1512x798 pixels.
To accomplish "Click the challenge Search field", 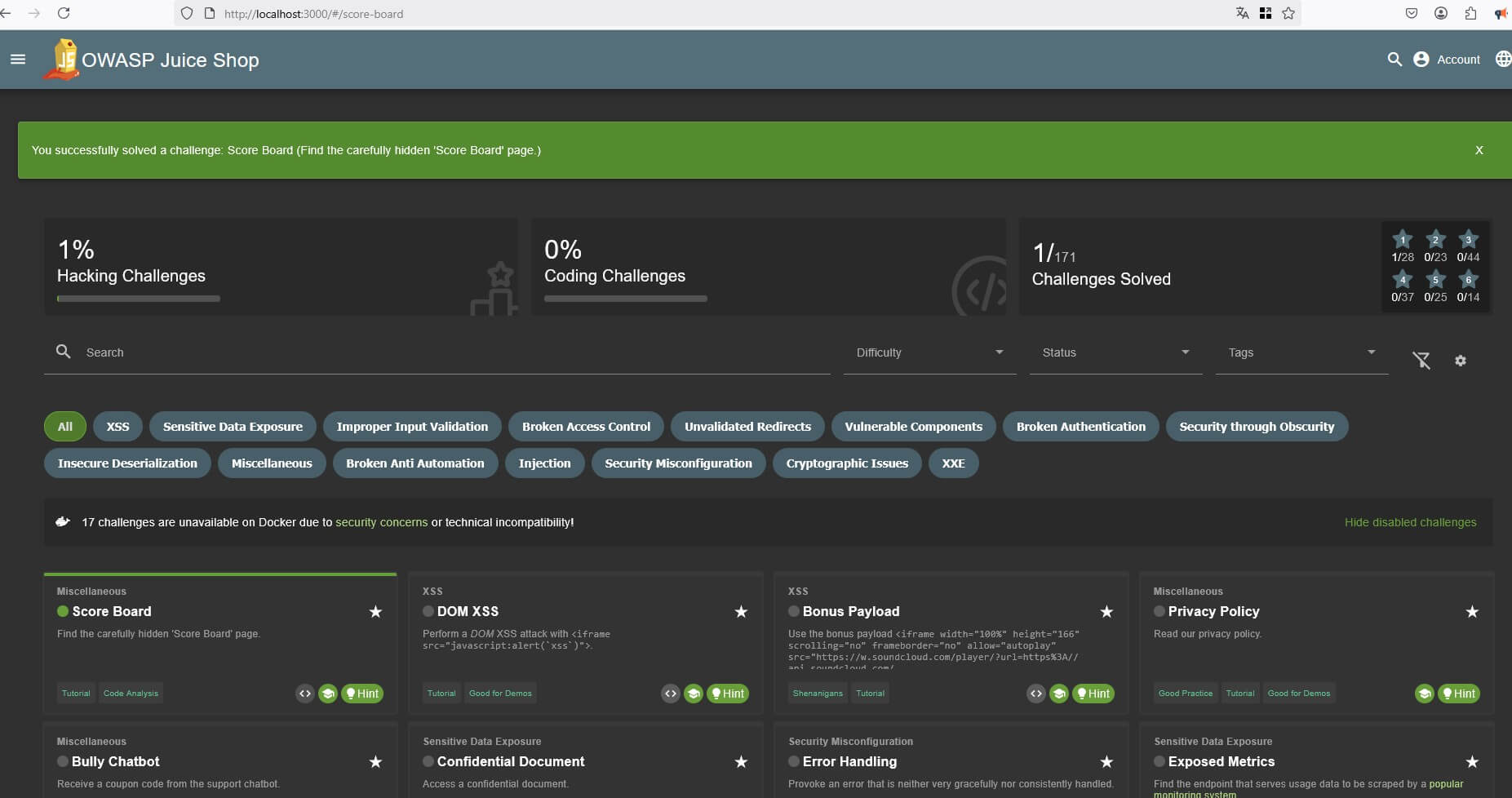I will [x=437, y=352].
